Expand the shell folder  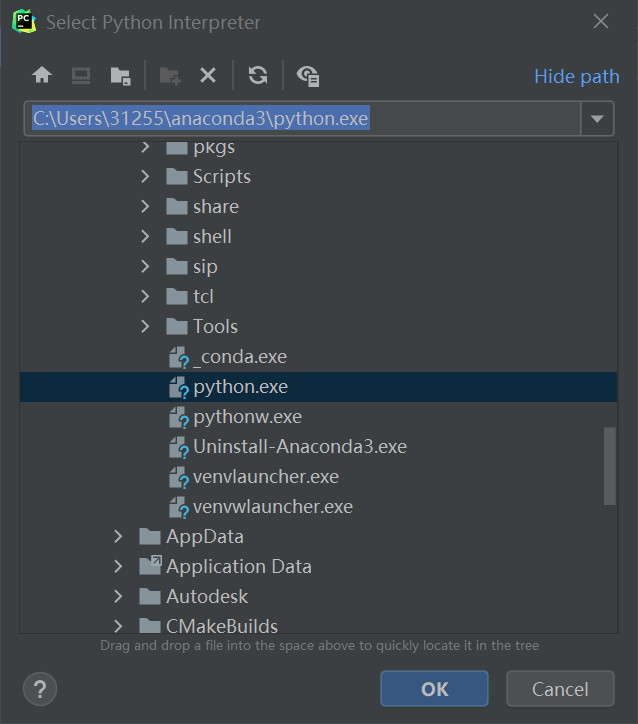click(x=145, y=236)
